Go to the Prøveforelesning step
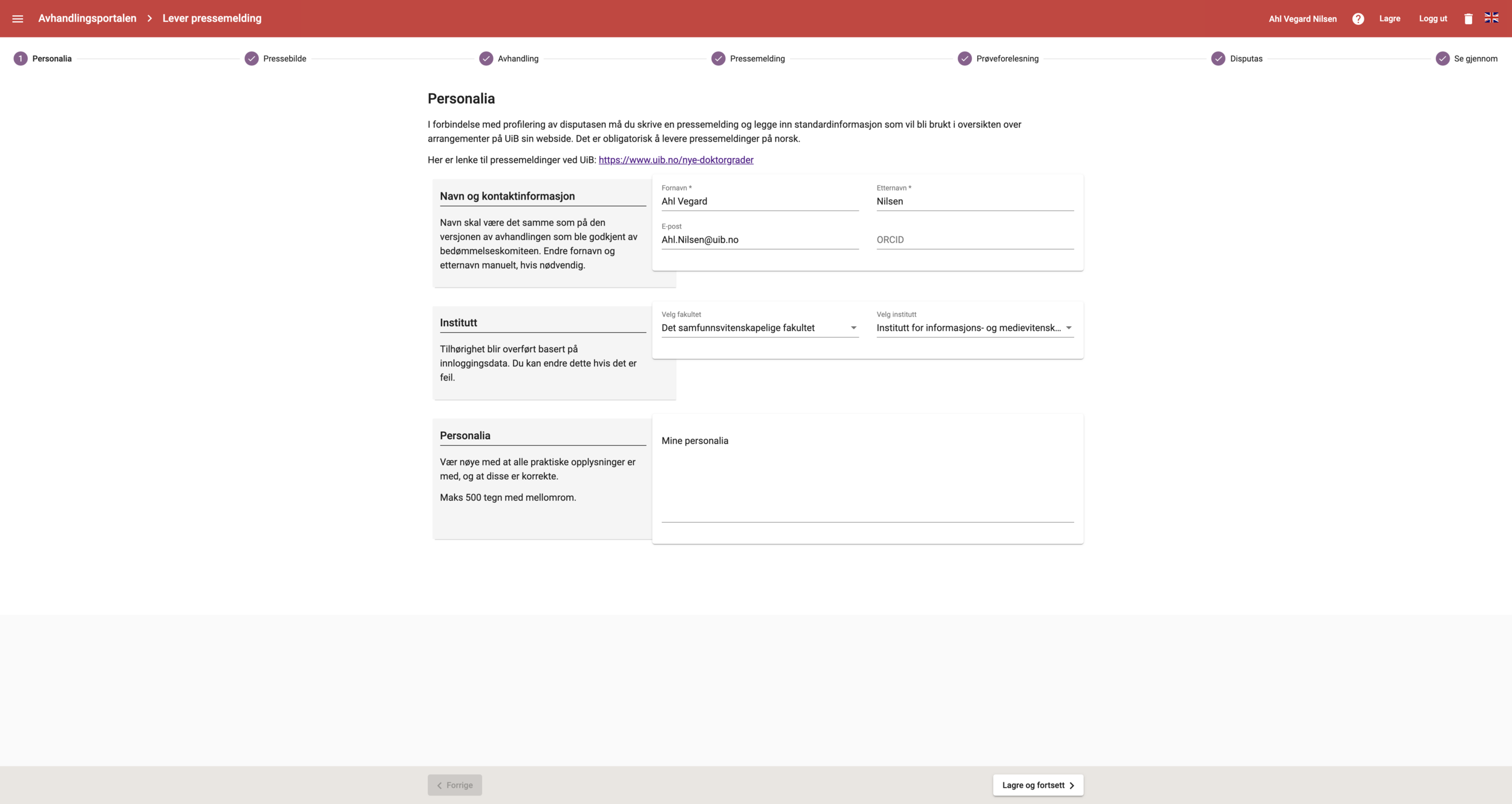Viewport: 1512px width, 804px height. tap(1007, 59)
